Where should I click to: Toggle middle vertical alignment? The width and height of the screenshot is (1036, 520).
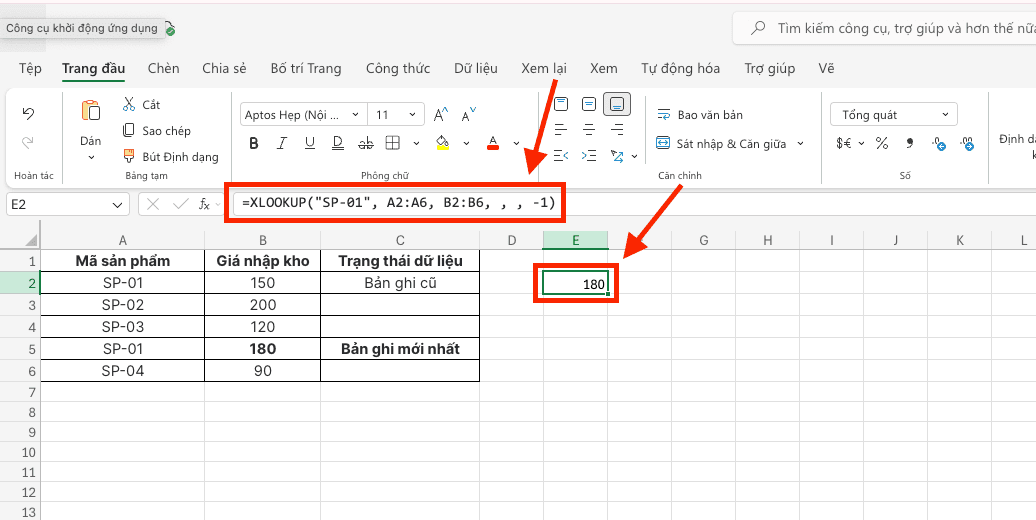coord(589,104)
